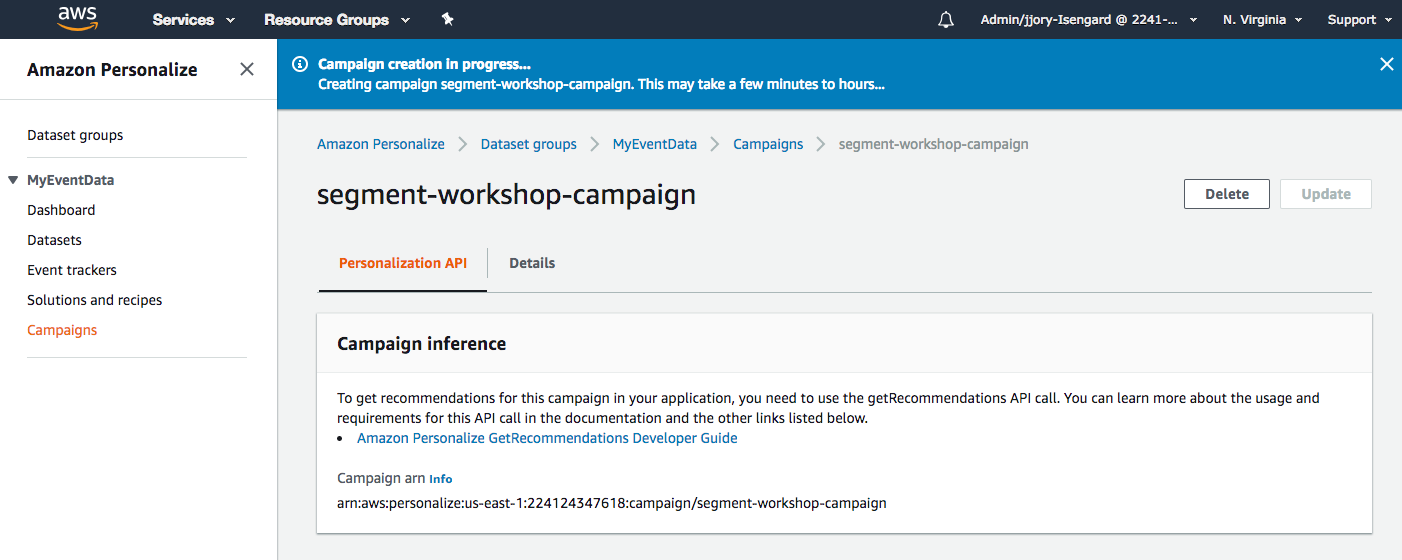Open the notifications bell

click(946, 20)
